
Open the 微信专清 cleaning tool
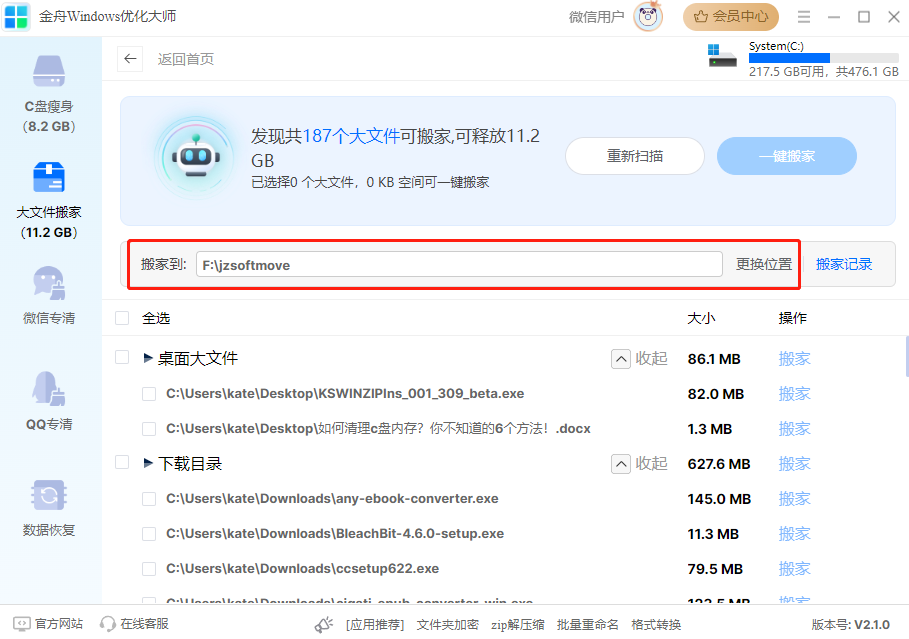point(49,284)
